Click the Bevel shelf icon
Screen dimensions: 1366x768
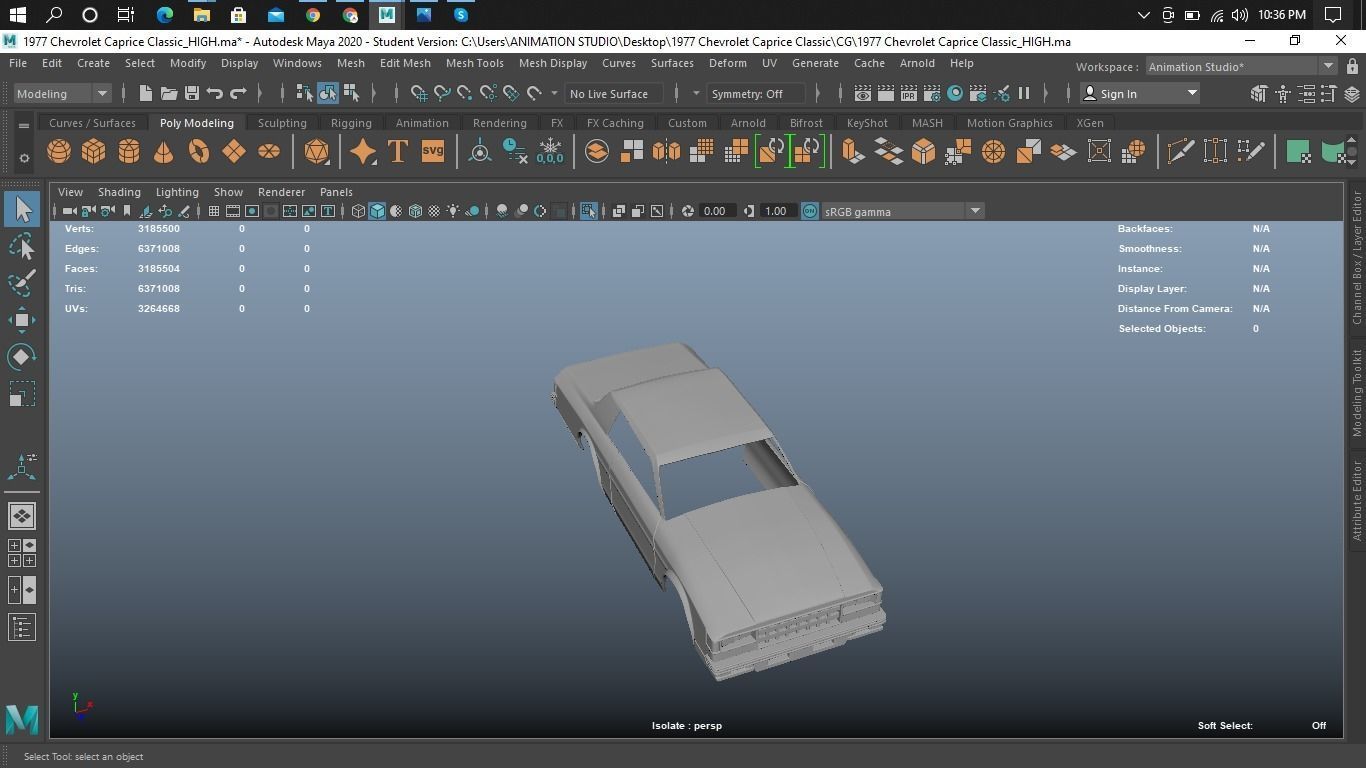(x=923, y=152)
